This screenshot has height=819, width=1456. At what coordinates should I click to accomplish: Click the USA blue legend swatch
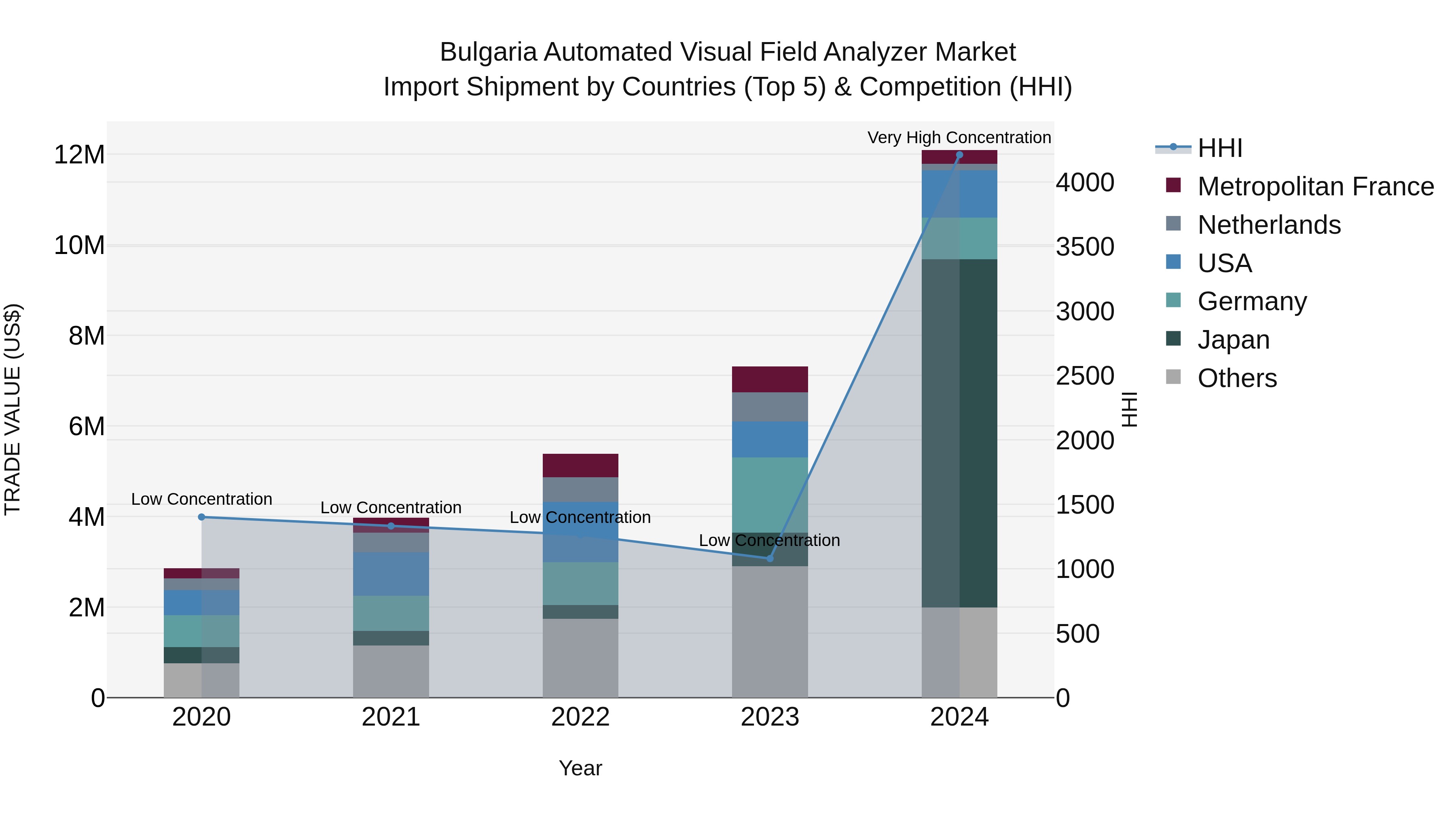coord(1173,262)
